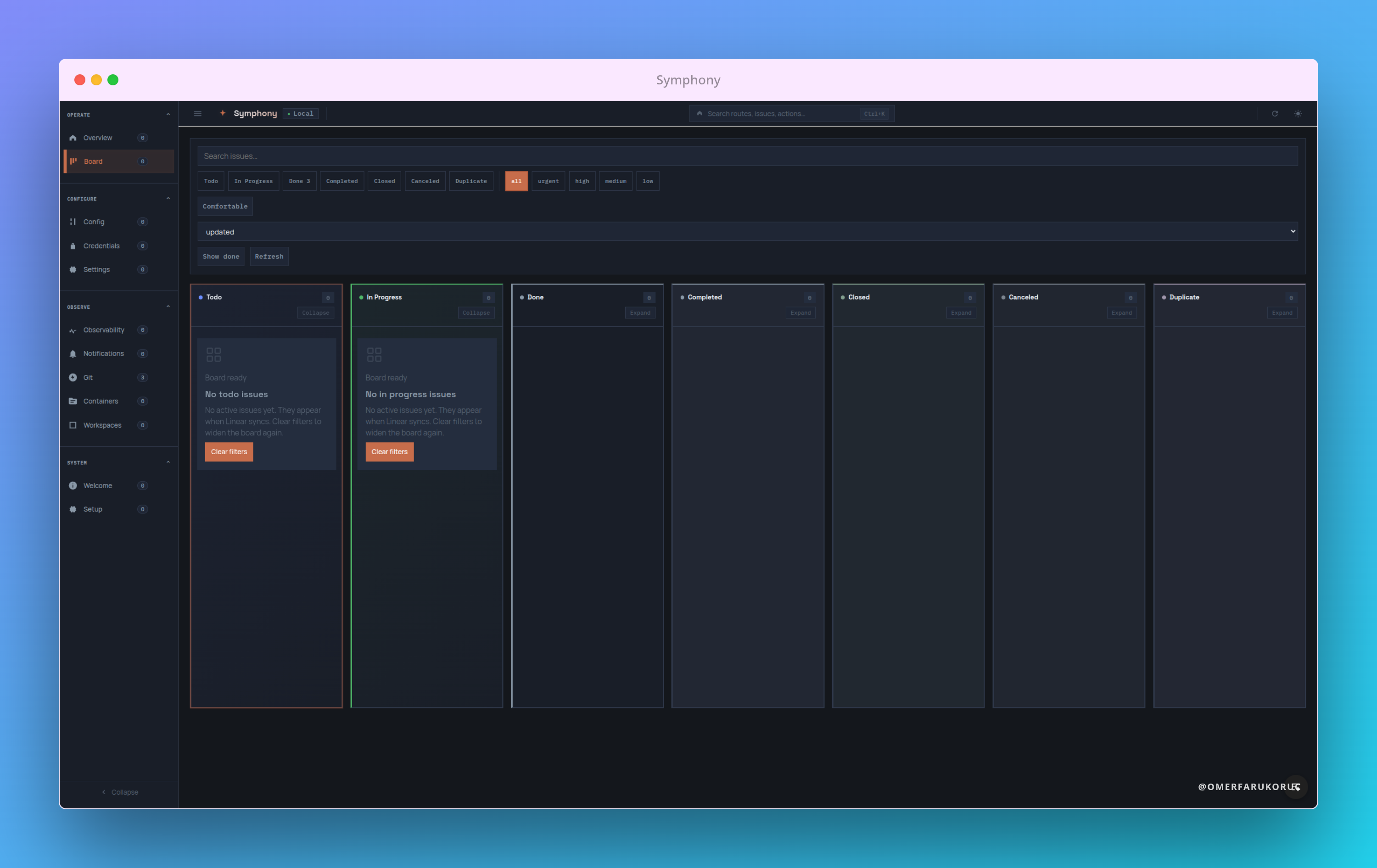Click the Local environment badge
1377x868 pixels.
300,114
